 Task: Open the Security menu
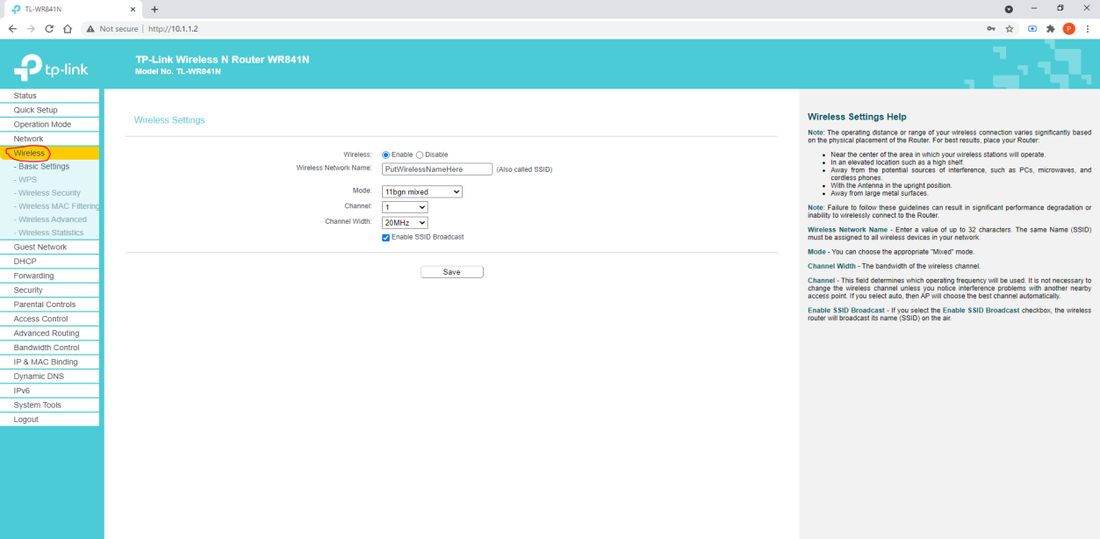click(49, 290)
